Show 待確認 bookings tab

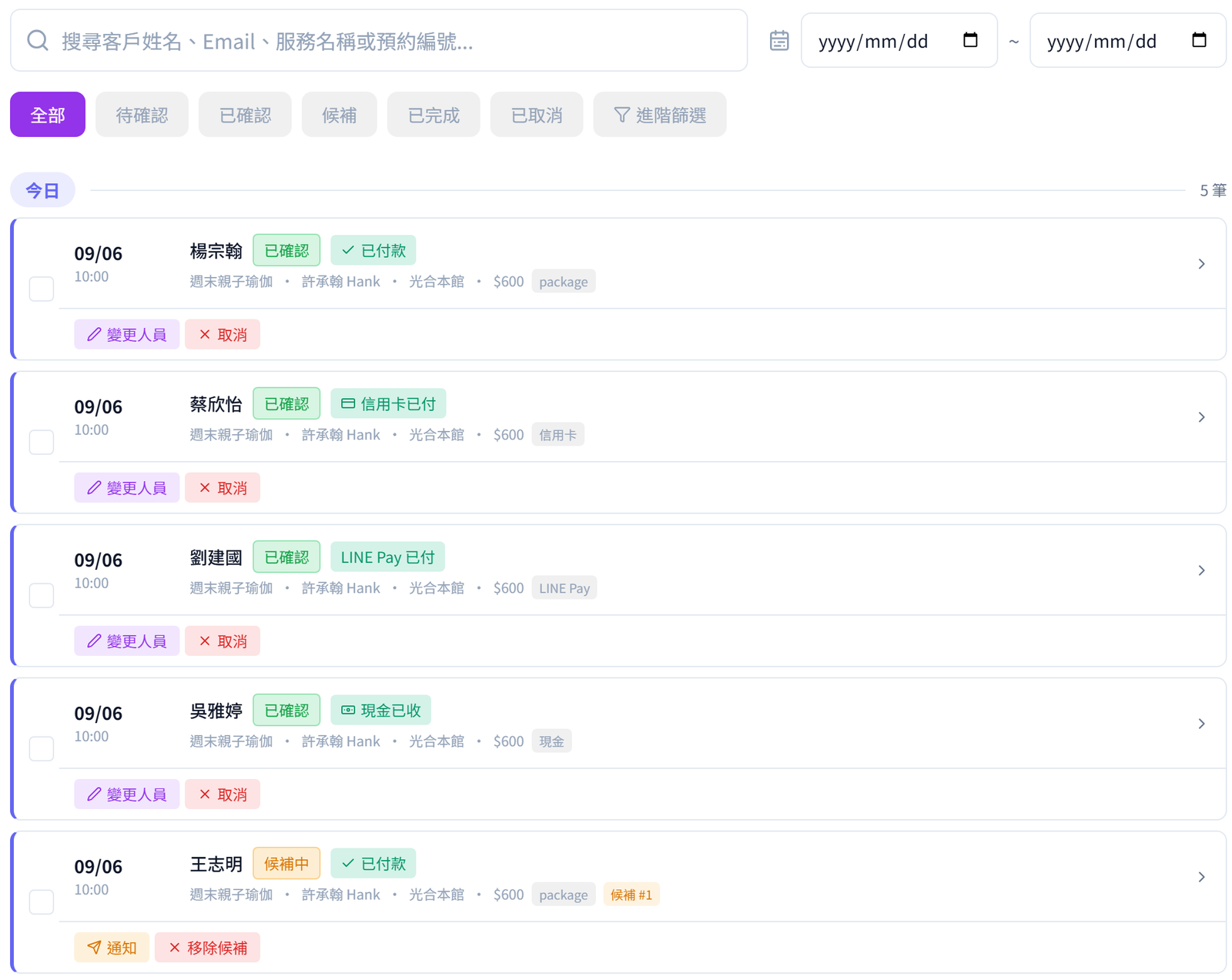coord(142,115)
